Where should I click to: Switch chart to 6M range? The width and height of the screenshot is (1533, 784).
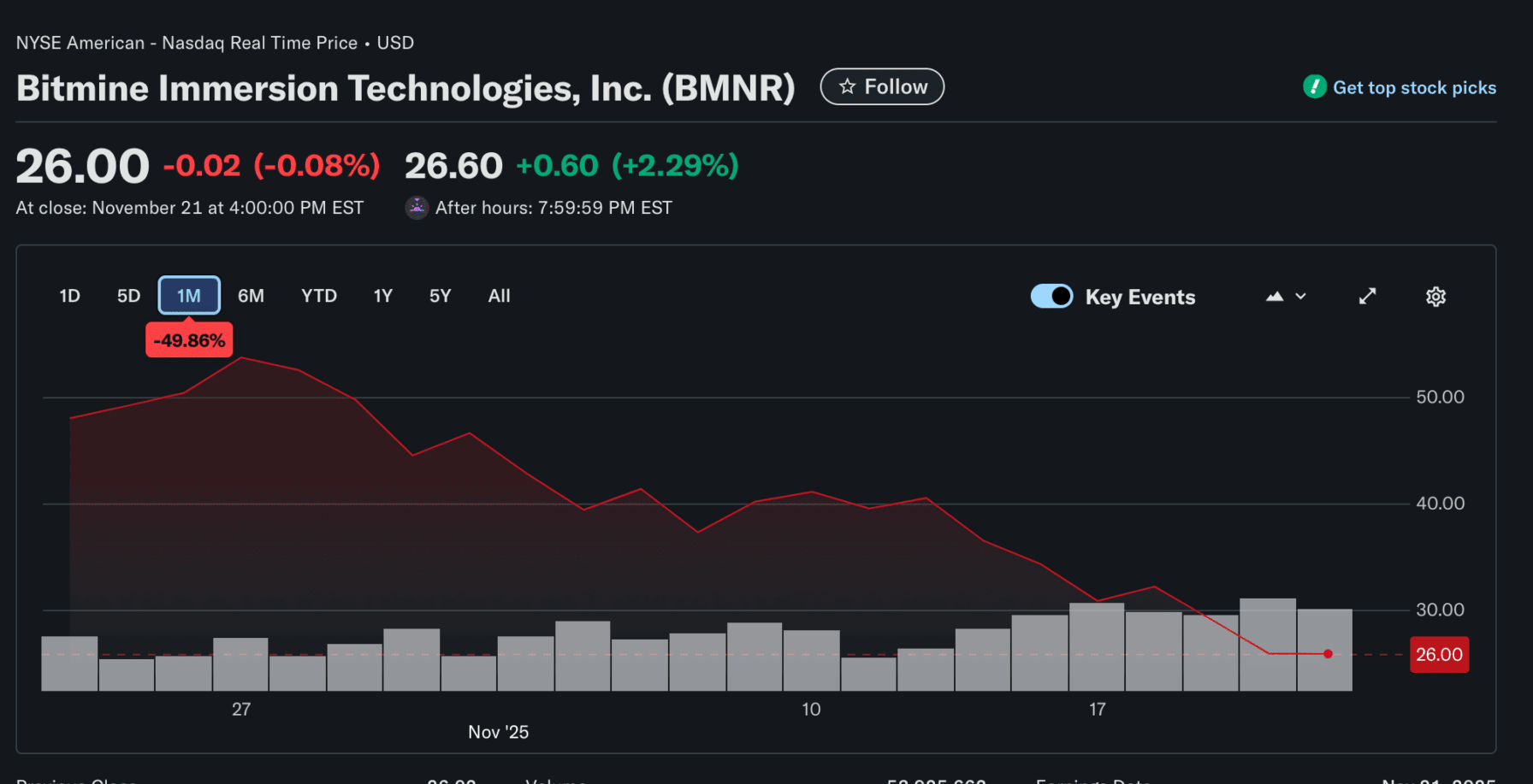tap(251, 296)
